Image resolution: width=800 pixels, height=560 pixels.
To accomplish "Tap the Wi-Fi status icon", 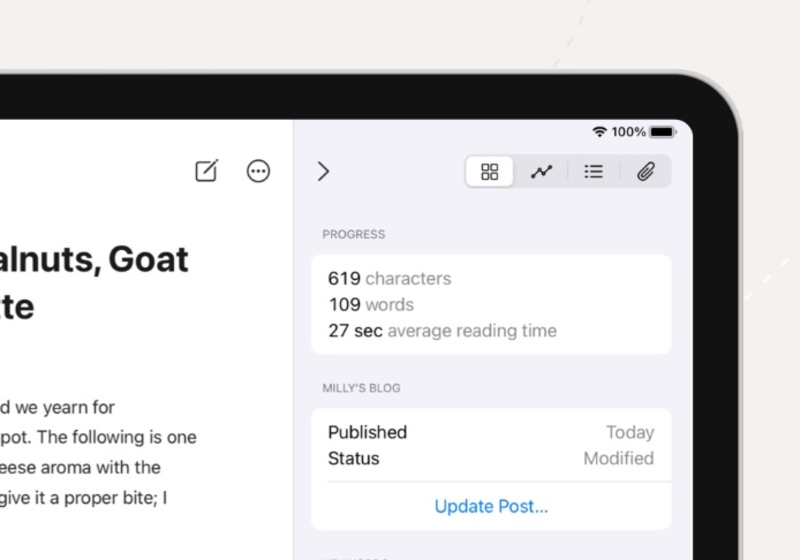I will 599,132.
